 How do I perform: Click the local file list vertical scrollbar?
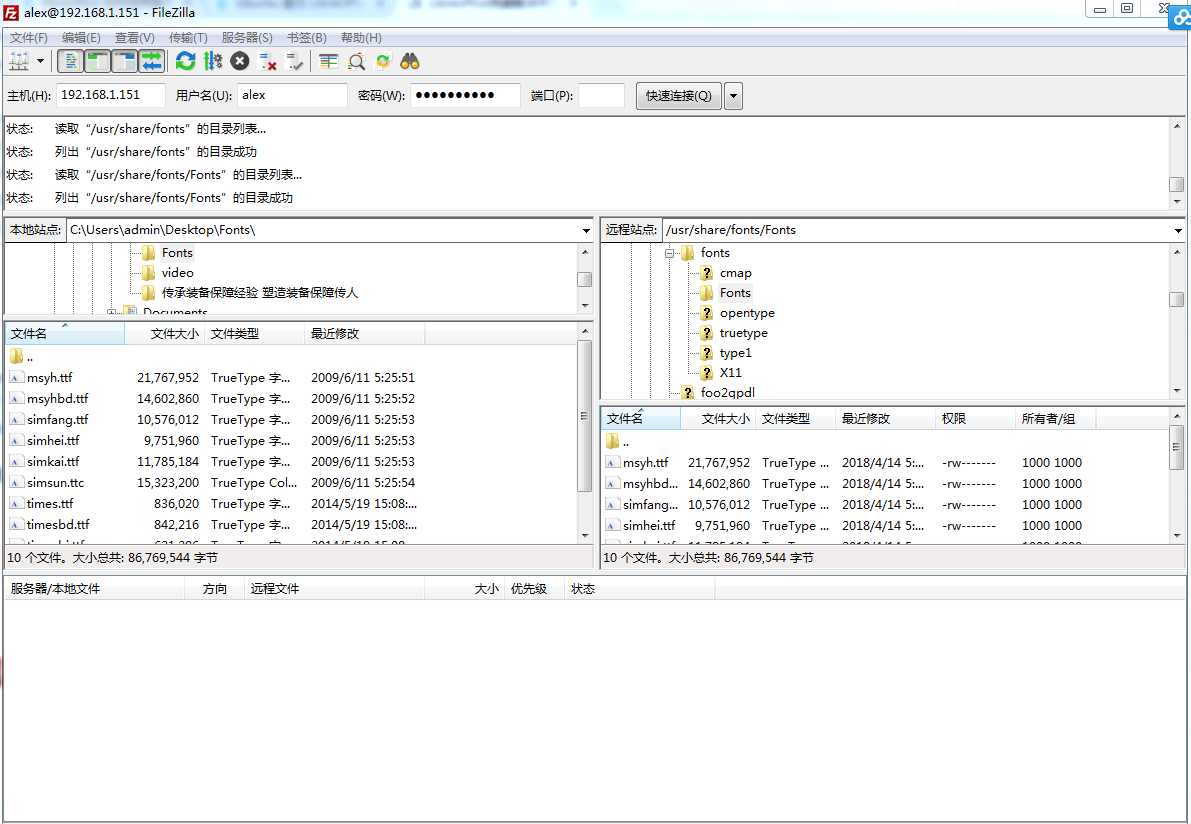(585, 433)
